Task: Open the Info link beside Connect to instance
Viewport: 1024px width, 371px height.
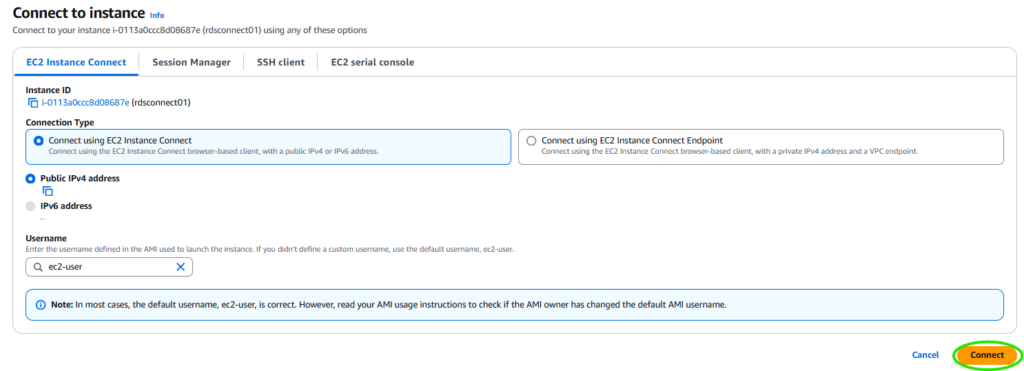Action: tap(157, 14)
